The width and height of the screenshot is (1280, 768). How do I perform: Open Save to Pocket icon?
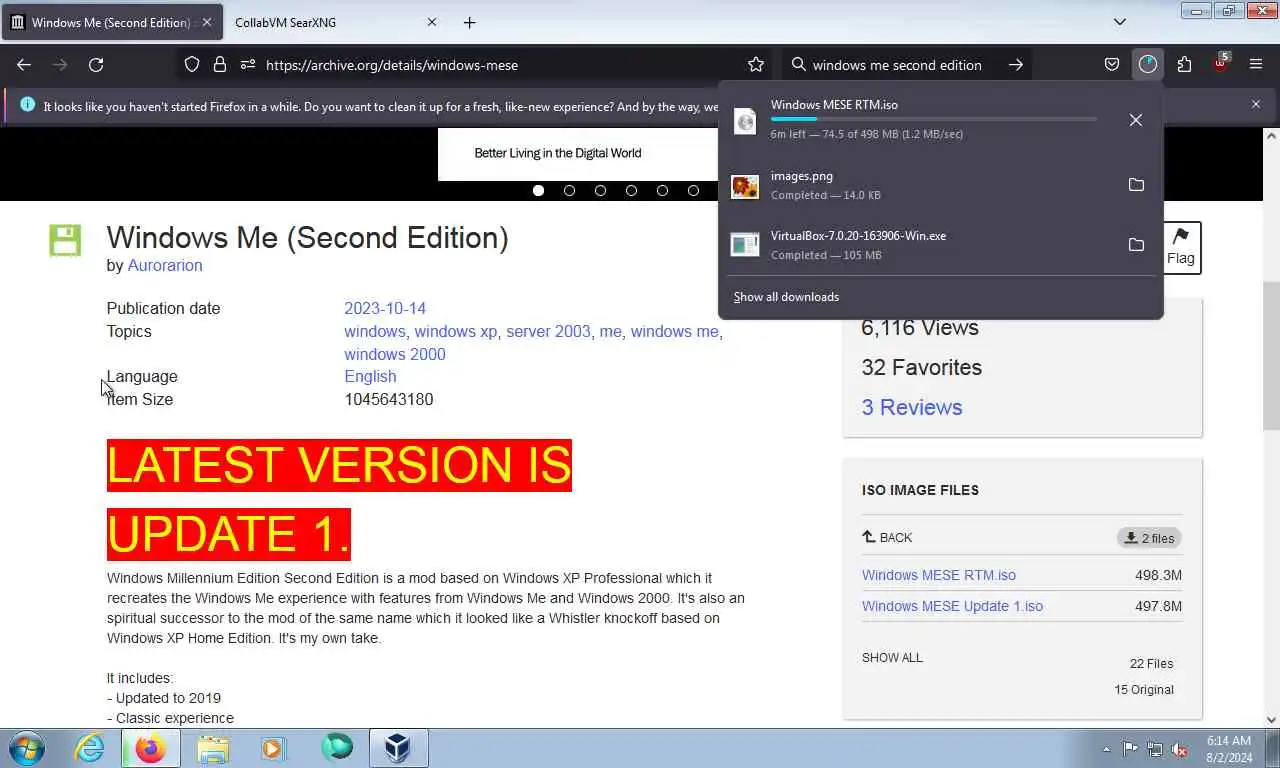1112,65
